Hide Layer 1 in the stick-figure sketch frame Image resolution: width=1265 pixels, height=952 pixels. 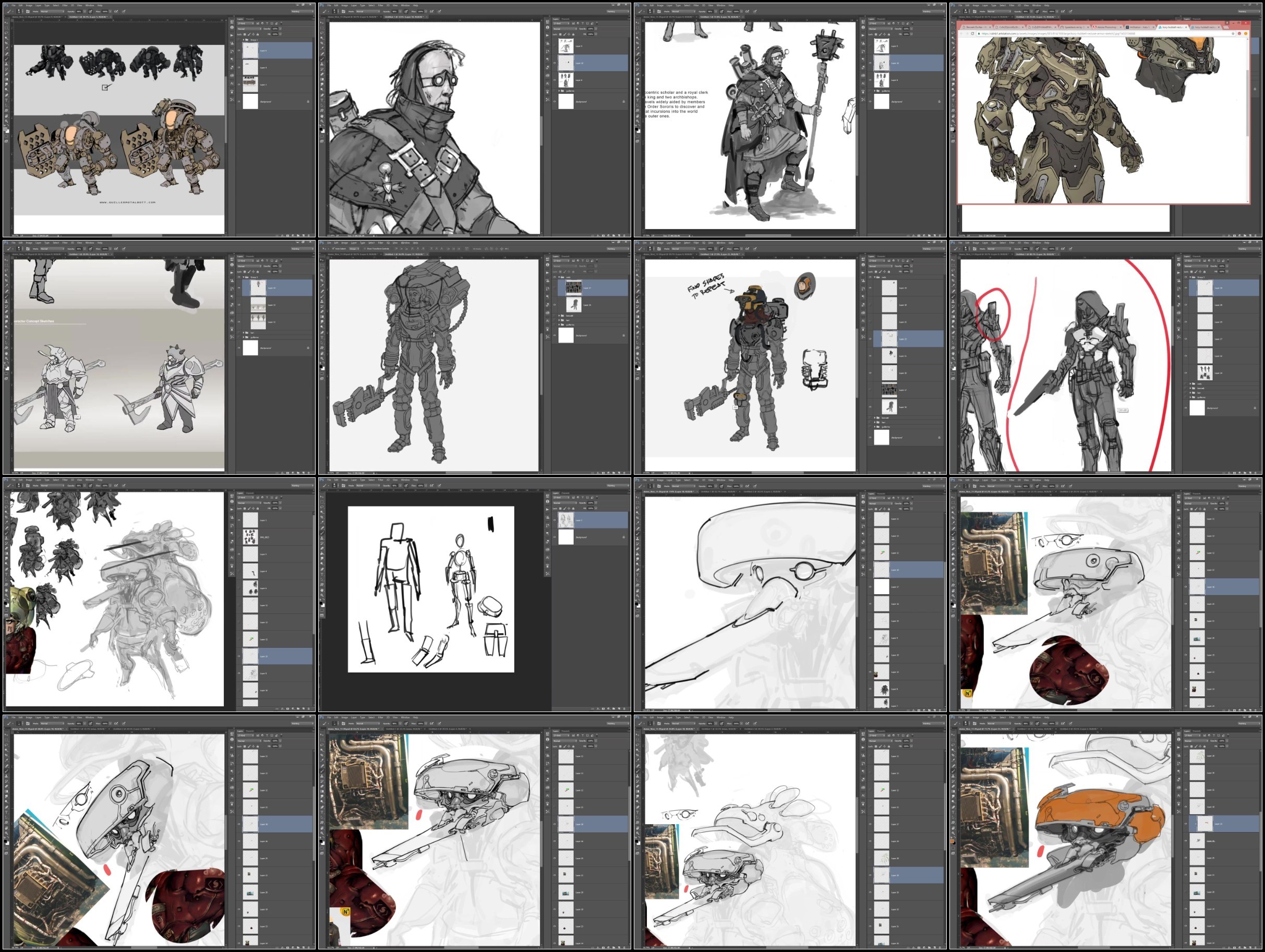pyautogui.click(x=555, y=520)
